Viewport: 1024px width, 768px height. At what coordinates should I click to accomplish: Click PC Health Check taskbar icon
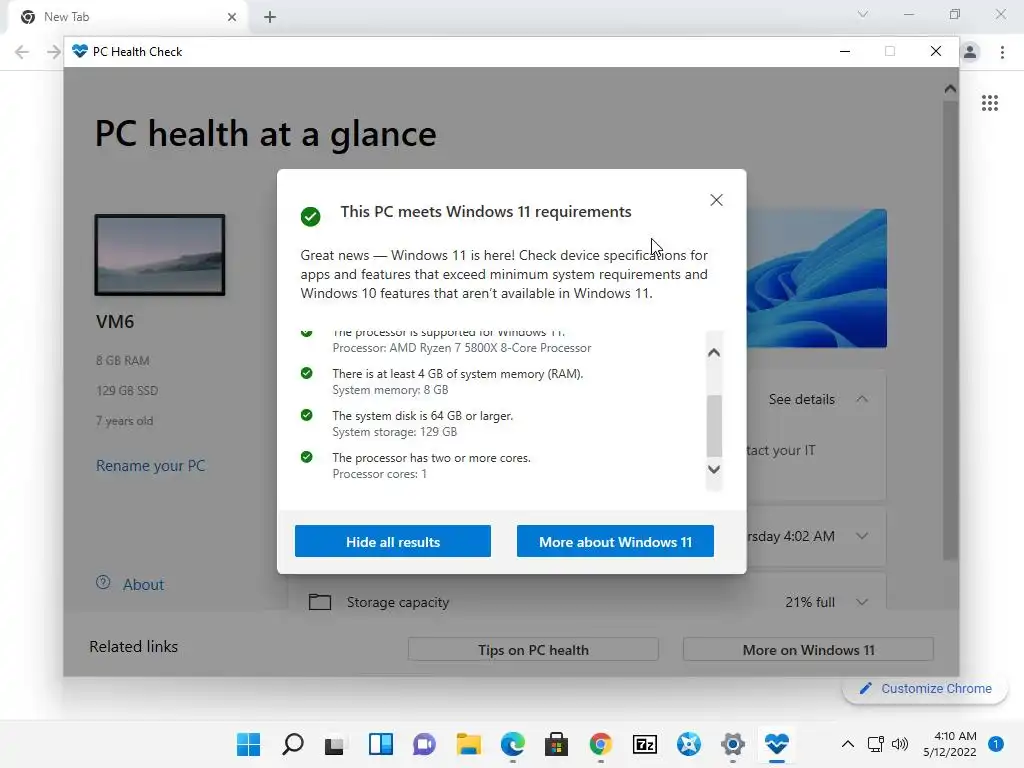tap(776, 744)
